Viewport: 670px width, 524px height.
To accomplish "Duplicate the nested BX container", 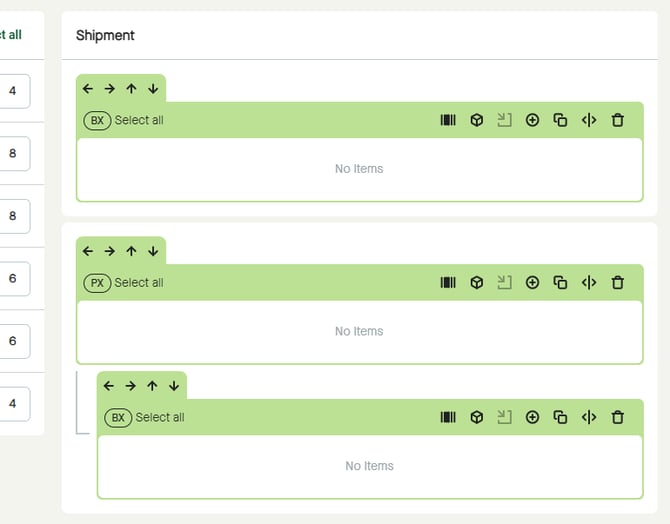I will tap(560, 417).
